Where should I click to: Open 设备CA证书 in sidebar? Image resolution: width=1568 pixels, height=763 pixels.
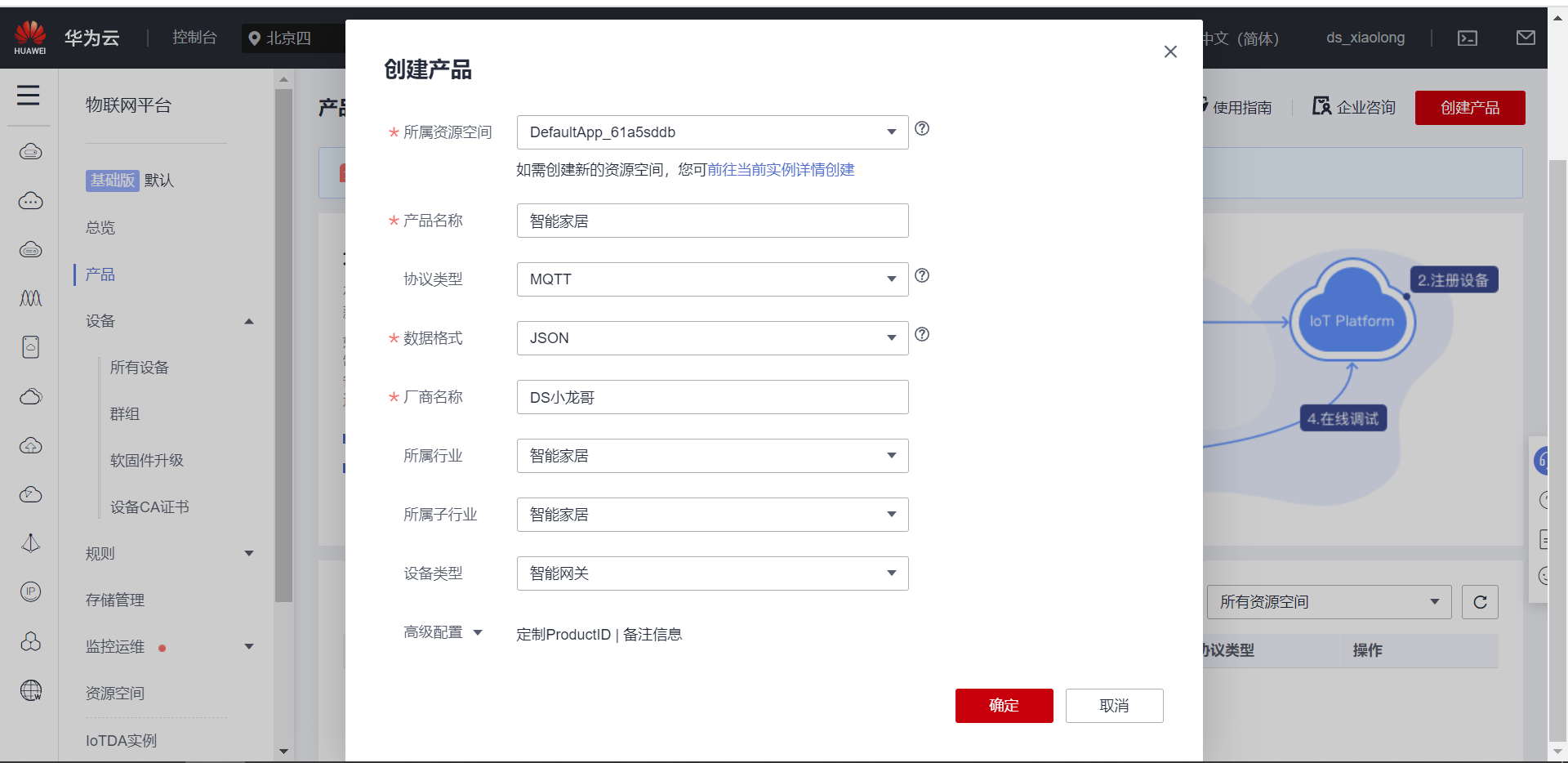tap(149, 507)
